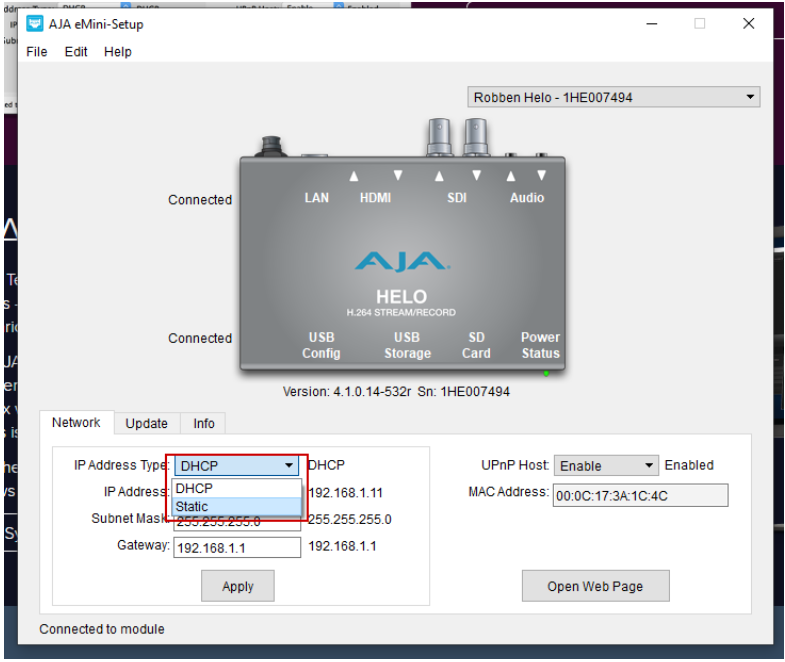Click the Audio input up-arrow indicator

511,176
